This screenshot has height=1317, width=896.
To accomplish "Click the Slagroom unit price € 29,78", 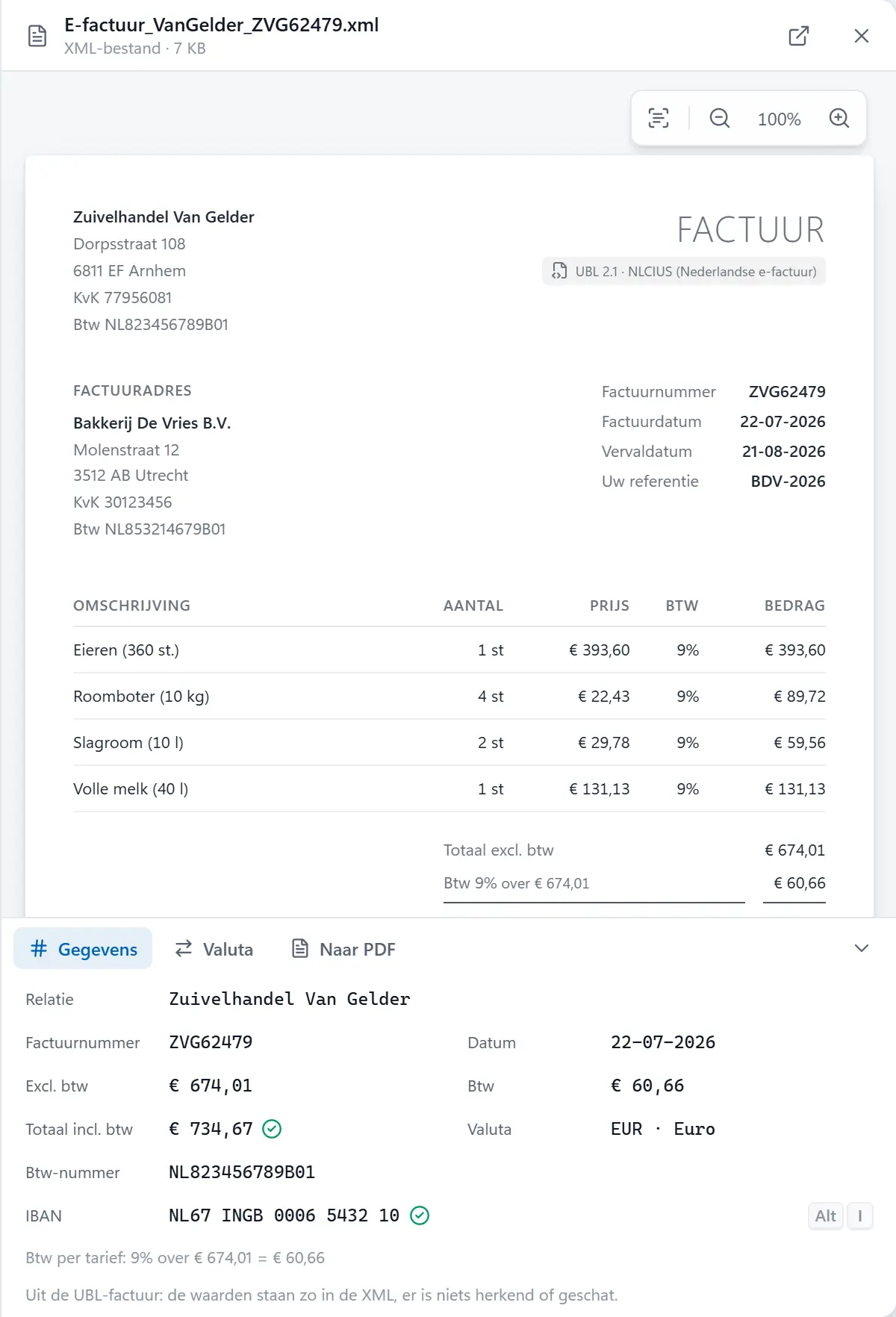I will pyautogui.click(x=604, y=743).
